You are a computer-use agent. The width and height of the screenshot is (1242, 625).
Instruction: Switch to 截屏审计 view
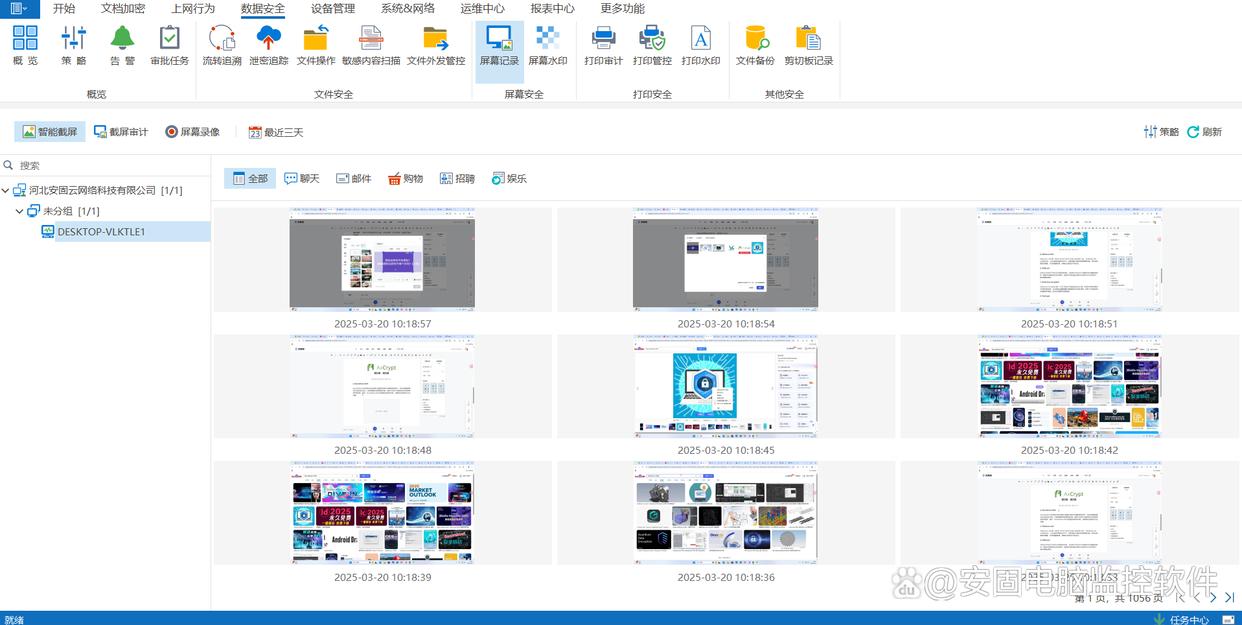pyautogui.click(x=120, y=132)
